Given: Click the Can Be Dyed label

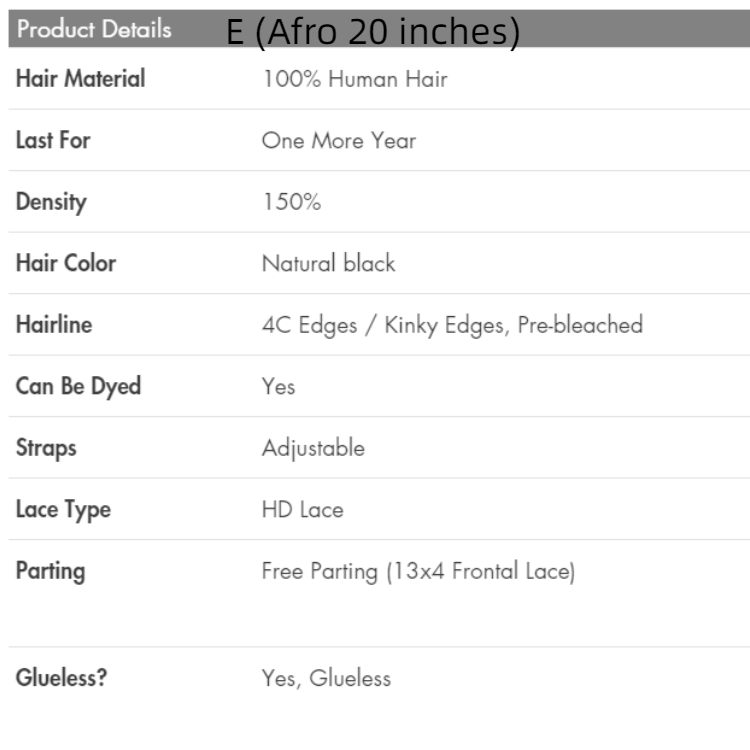Looking at the screenshot, I should click(x=78, y=386).
